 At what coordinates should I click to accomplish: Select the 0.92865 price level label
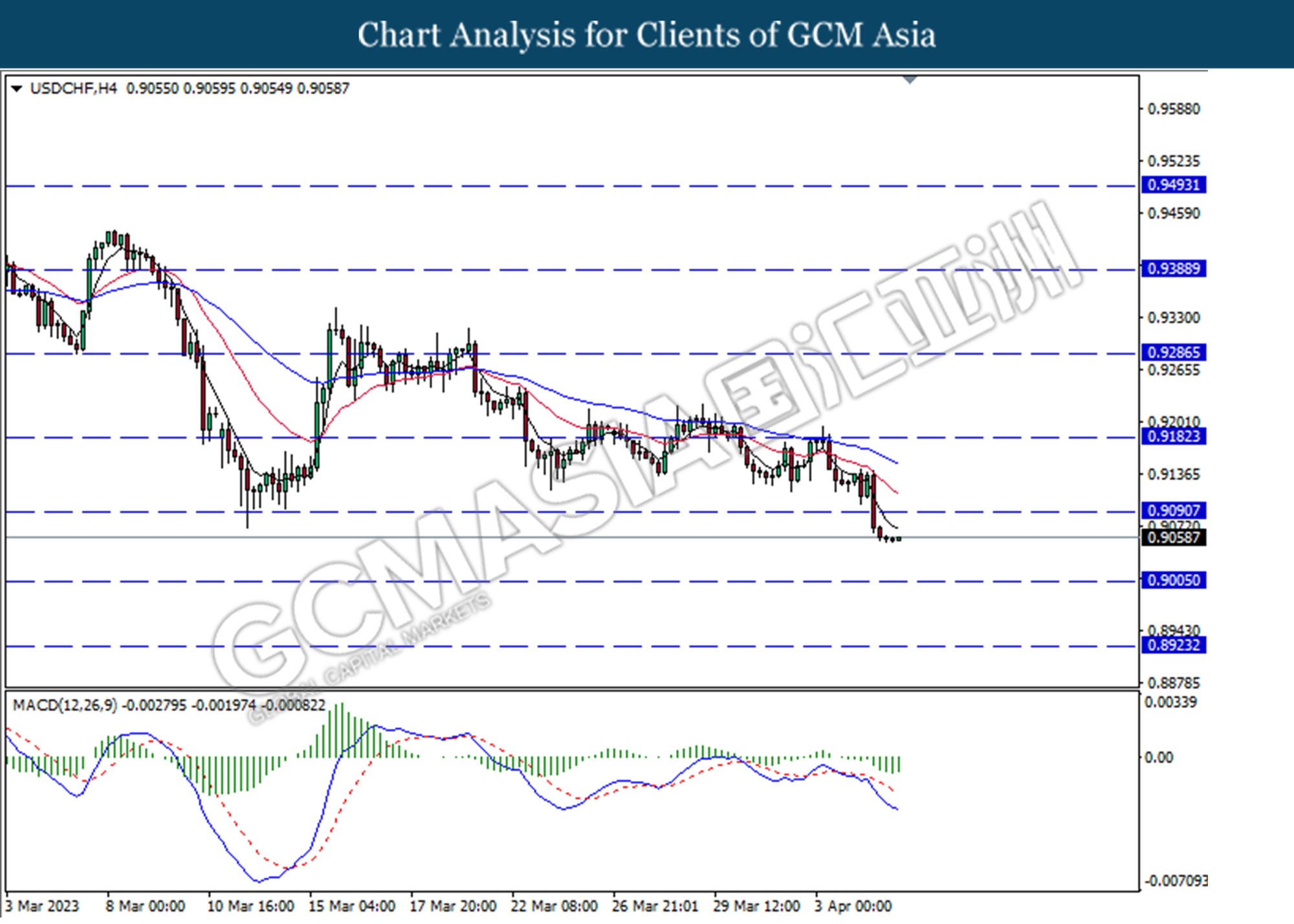pos(1174,353)
